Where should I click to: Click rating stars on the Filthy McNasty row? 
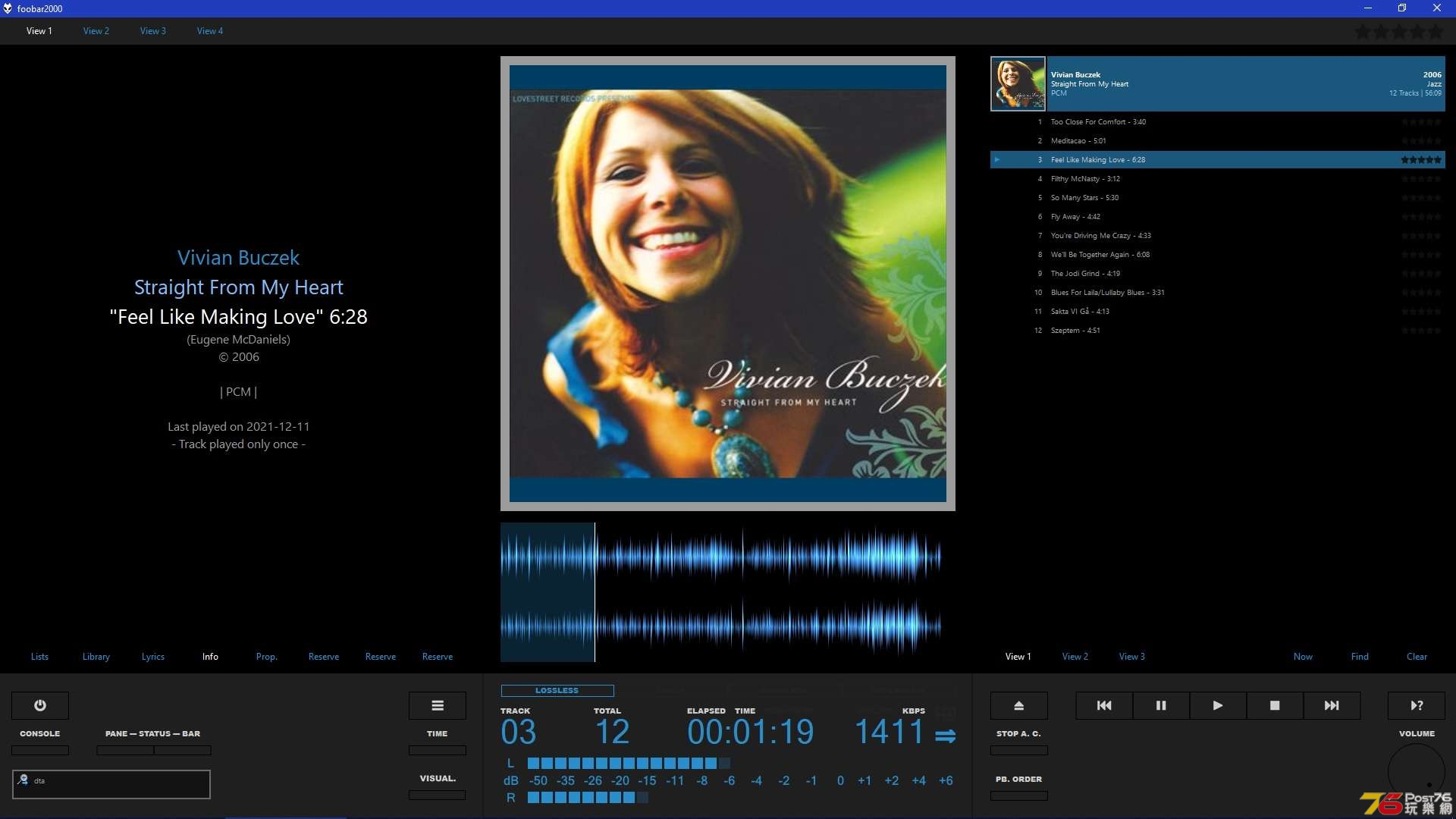click(1421, 179)
